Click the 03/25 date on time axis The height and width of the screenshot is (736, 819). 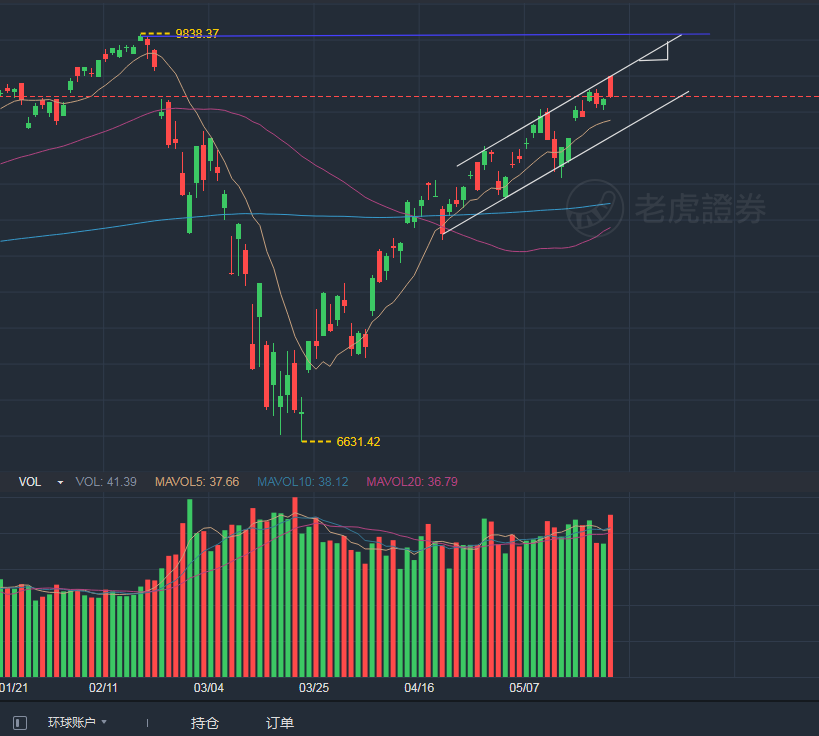pos(313,688)
